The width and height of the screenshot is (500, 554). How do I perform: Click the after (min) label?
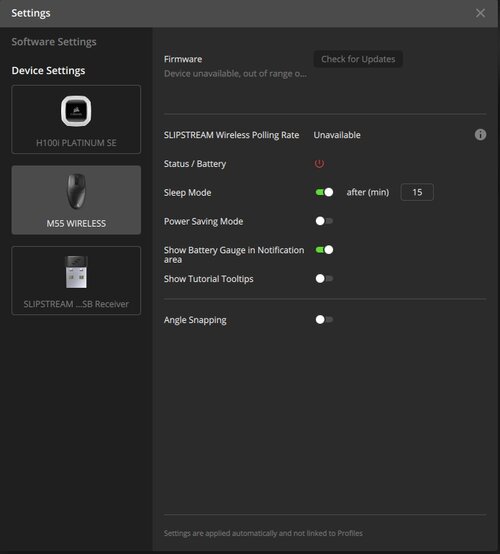click(368, 192)
